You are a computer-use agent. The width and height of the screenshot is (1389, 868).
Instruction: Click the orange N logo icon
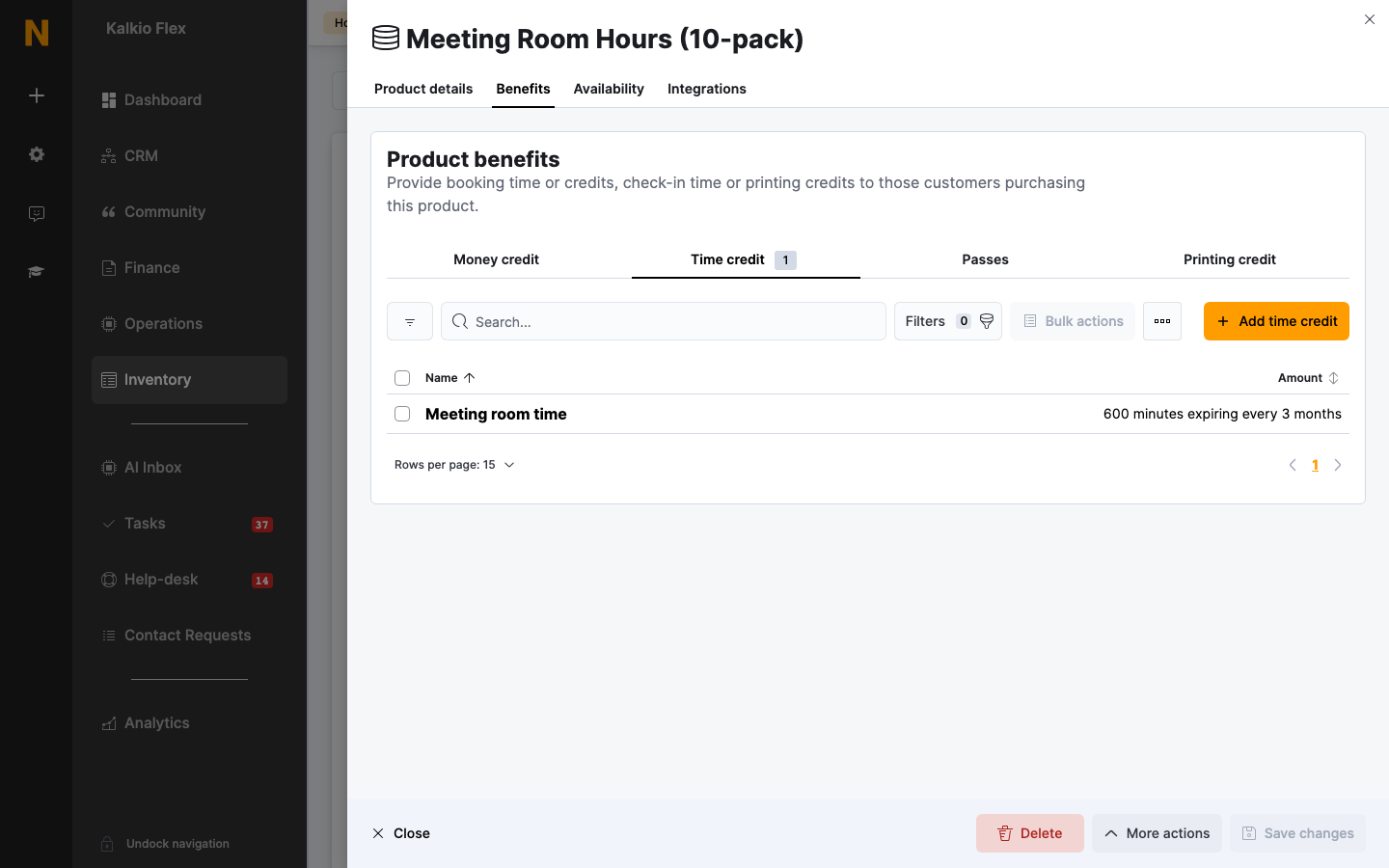pyautogui.click(x=37, y=33)
